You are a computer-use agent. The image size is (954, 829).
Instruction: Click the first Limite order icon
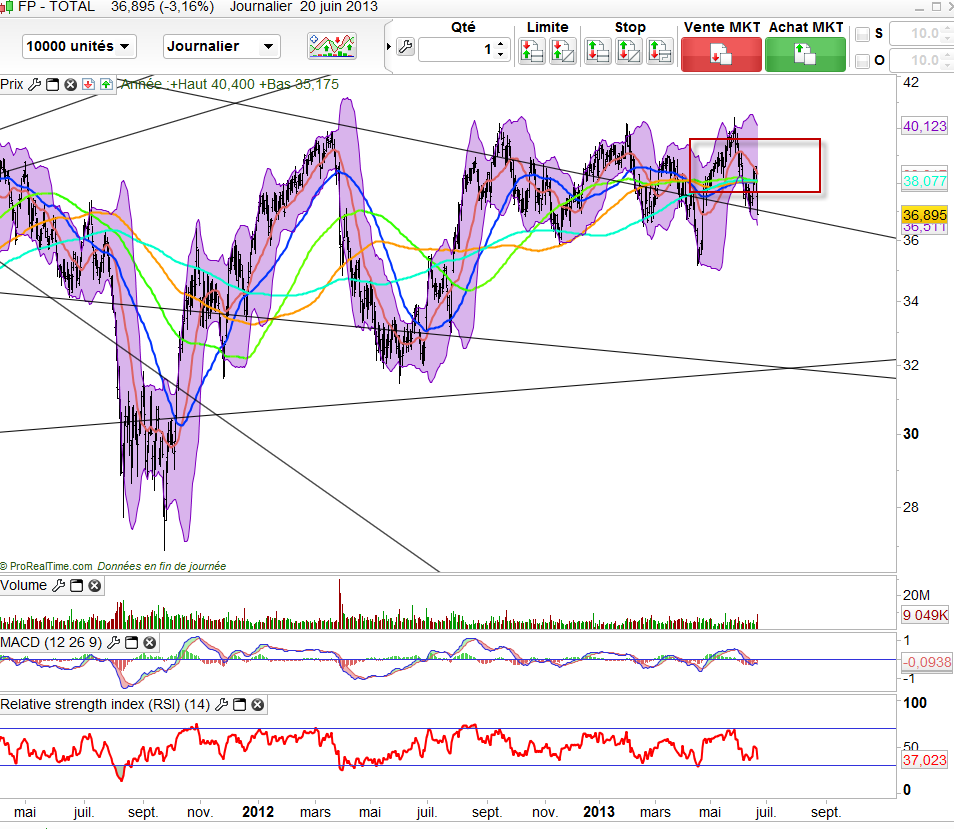coord(532,50)
